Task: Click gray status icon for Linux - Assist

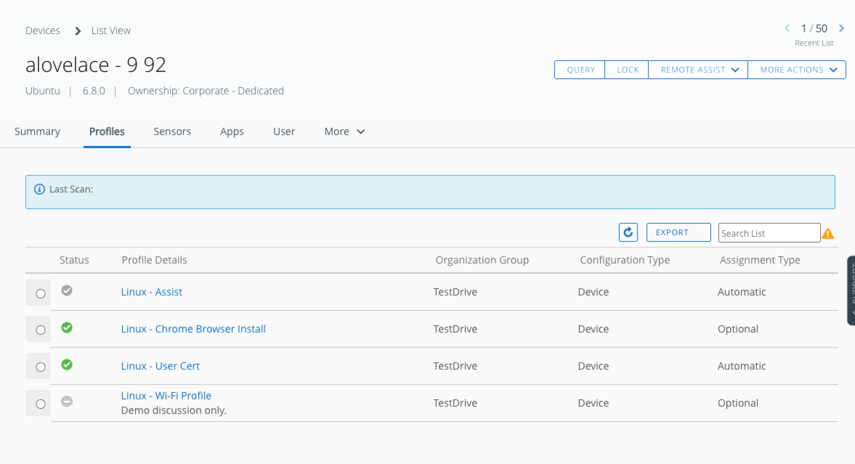Action: [x=67, y=291]
